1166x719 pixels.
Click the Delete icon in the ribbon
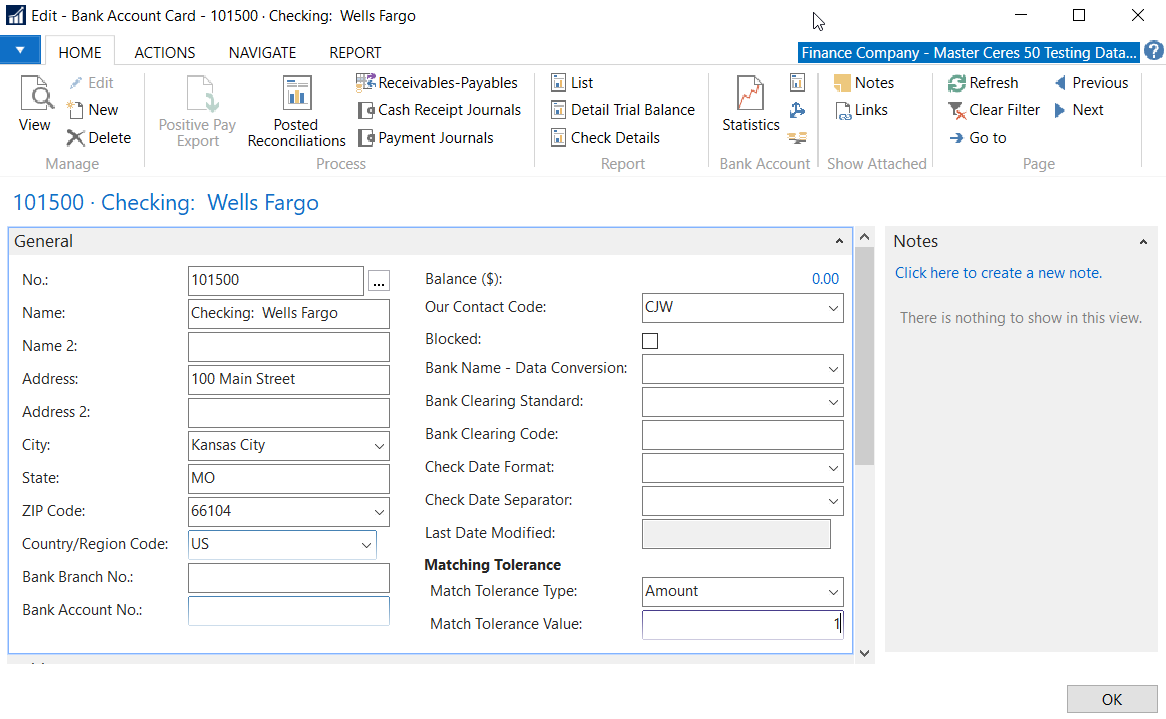[76, 138]
